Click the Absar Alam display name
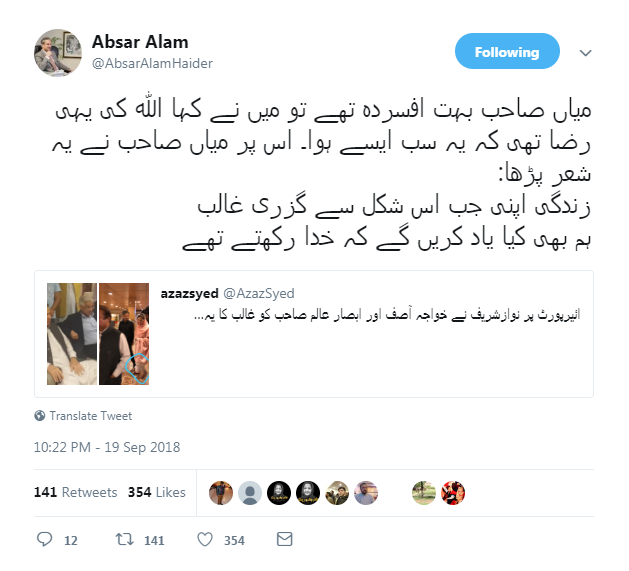 140,42
